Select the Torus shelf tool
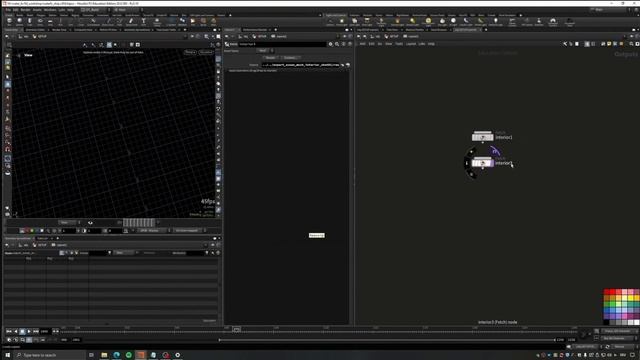 (x=40, y=21)
